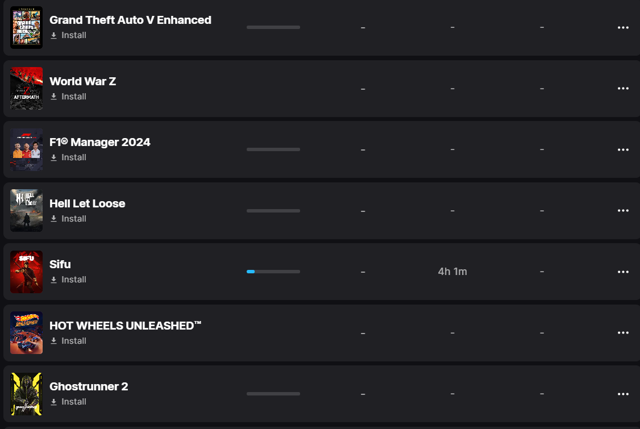Install Ghostrunner 2

pyautogui.click(x=69, y=402)
